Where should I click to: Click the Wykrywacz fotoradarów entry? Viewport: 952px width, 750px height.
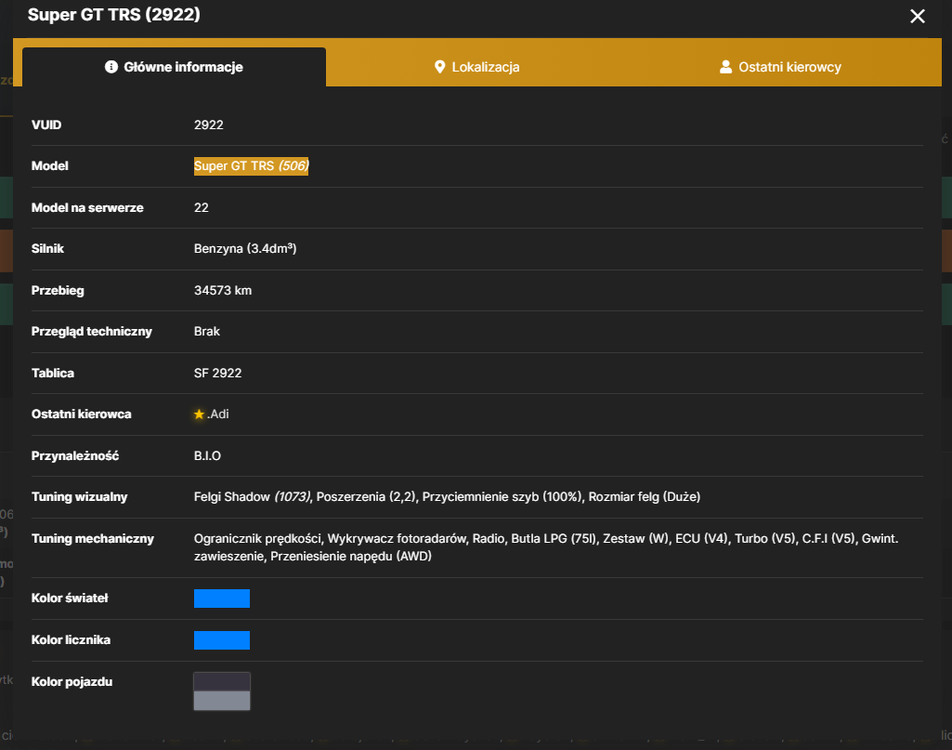pyautogui.click(x=396, y=539)
